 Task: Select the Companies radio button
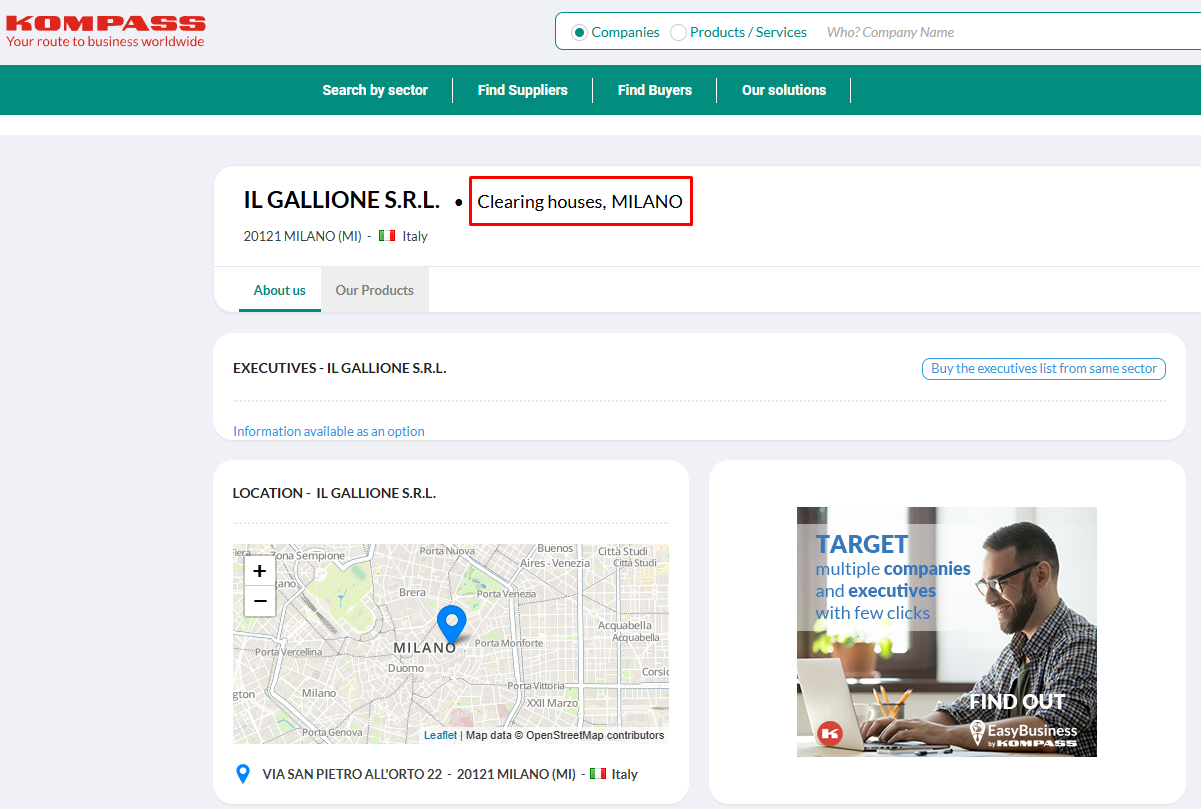[579, 33]
